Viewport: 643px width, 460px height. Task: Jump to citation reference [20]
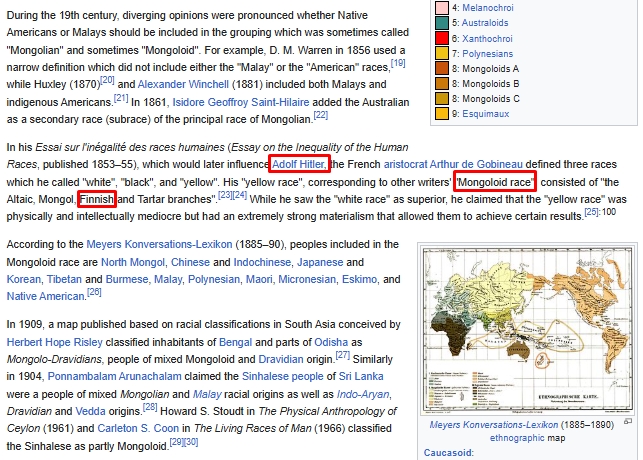pyautogui.click(x=107, y=80)
